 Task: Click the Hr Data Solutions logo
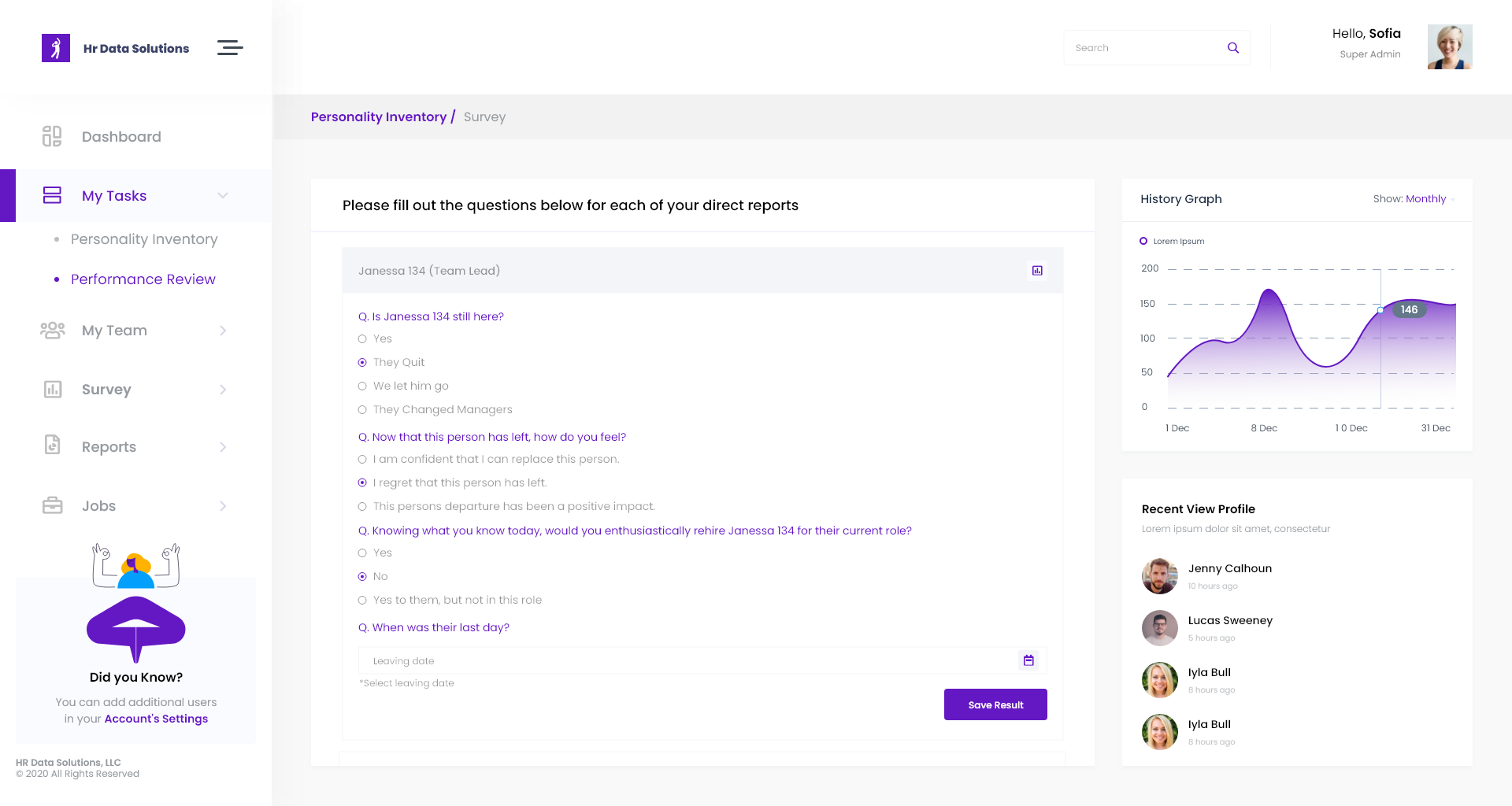[56, 48]
